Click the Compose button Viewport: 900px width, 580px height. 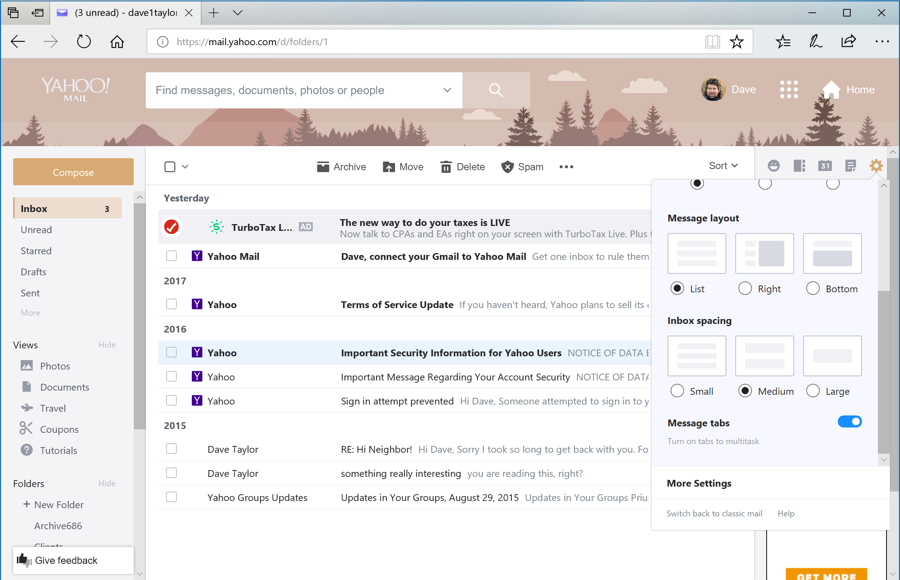click(73, 172)
